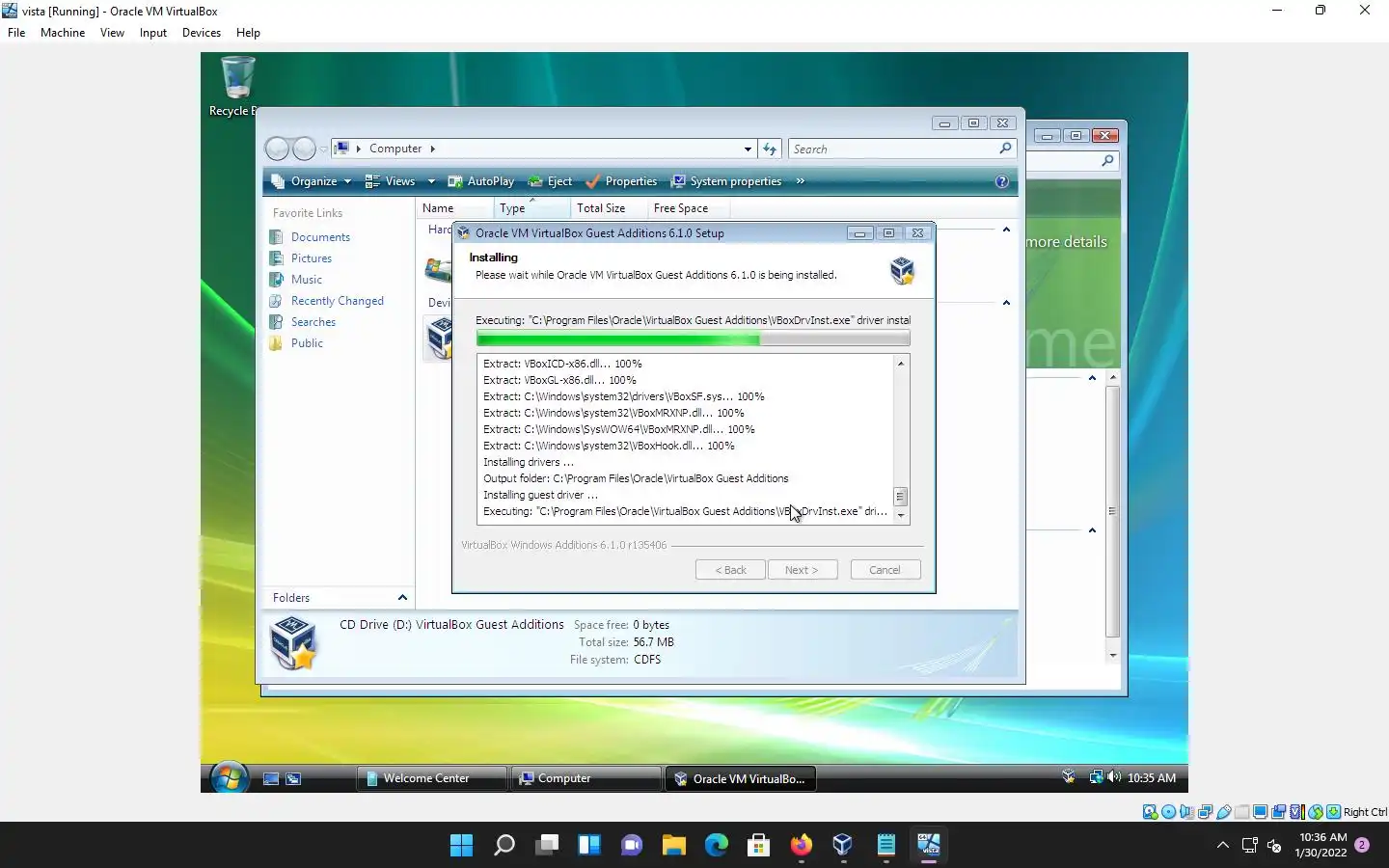This screenshot has height=868, width=1389.
Task: Open the Machine menu
Action: tap(63, 33)
